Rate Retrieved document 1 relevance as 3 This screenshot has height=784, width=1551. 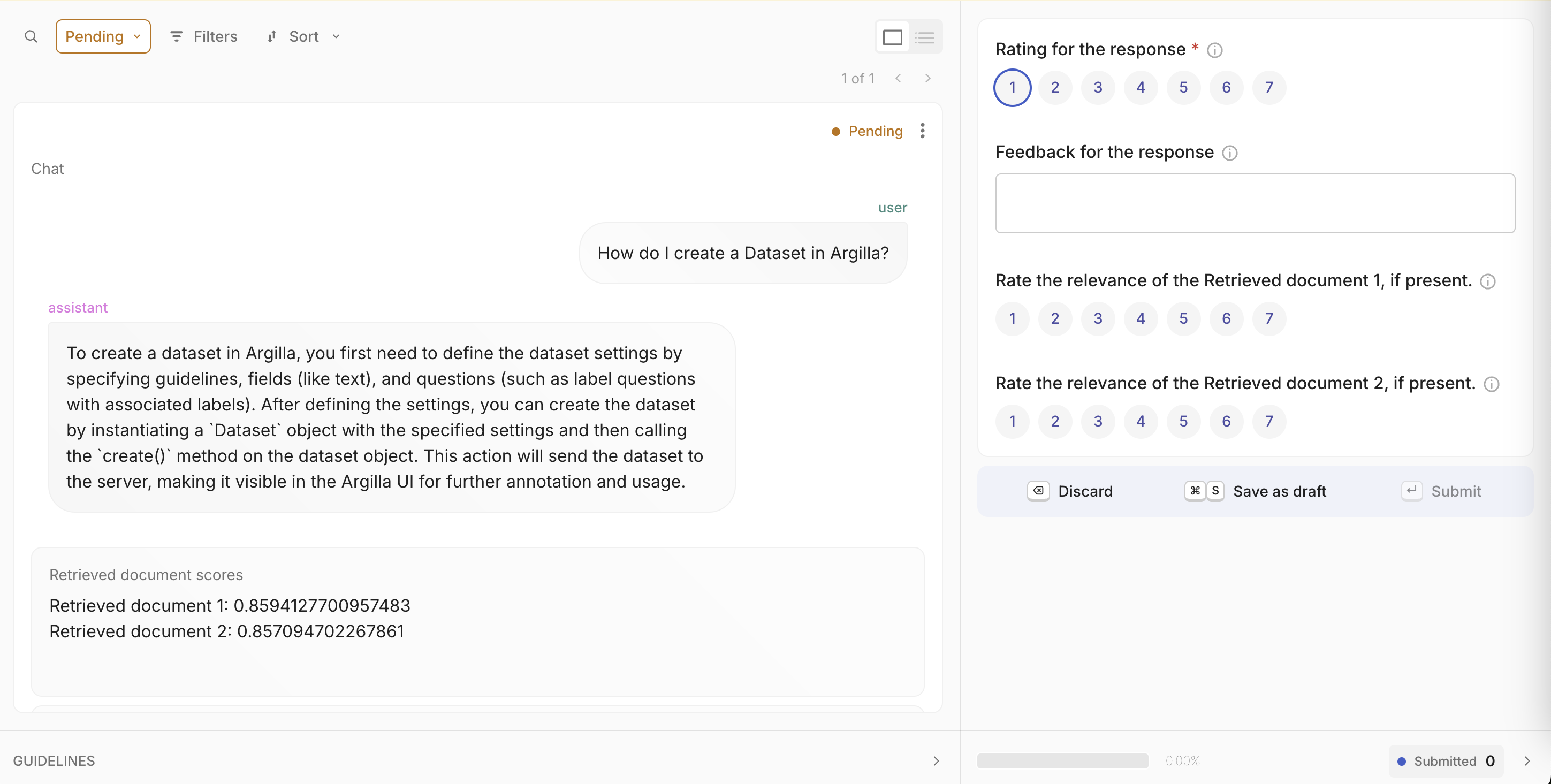click(1098, 318)
